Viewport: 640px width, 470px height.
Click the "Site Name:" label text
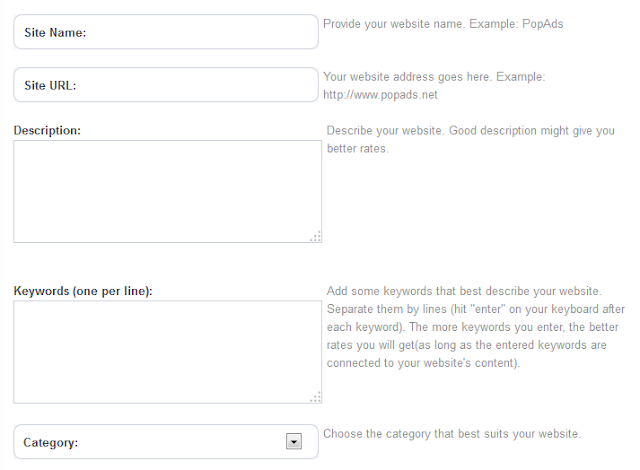pyautogui.click(x=55, y=32)
